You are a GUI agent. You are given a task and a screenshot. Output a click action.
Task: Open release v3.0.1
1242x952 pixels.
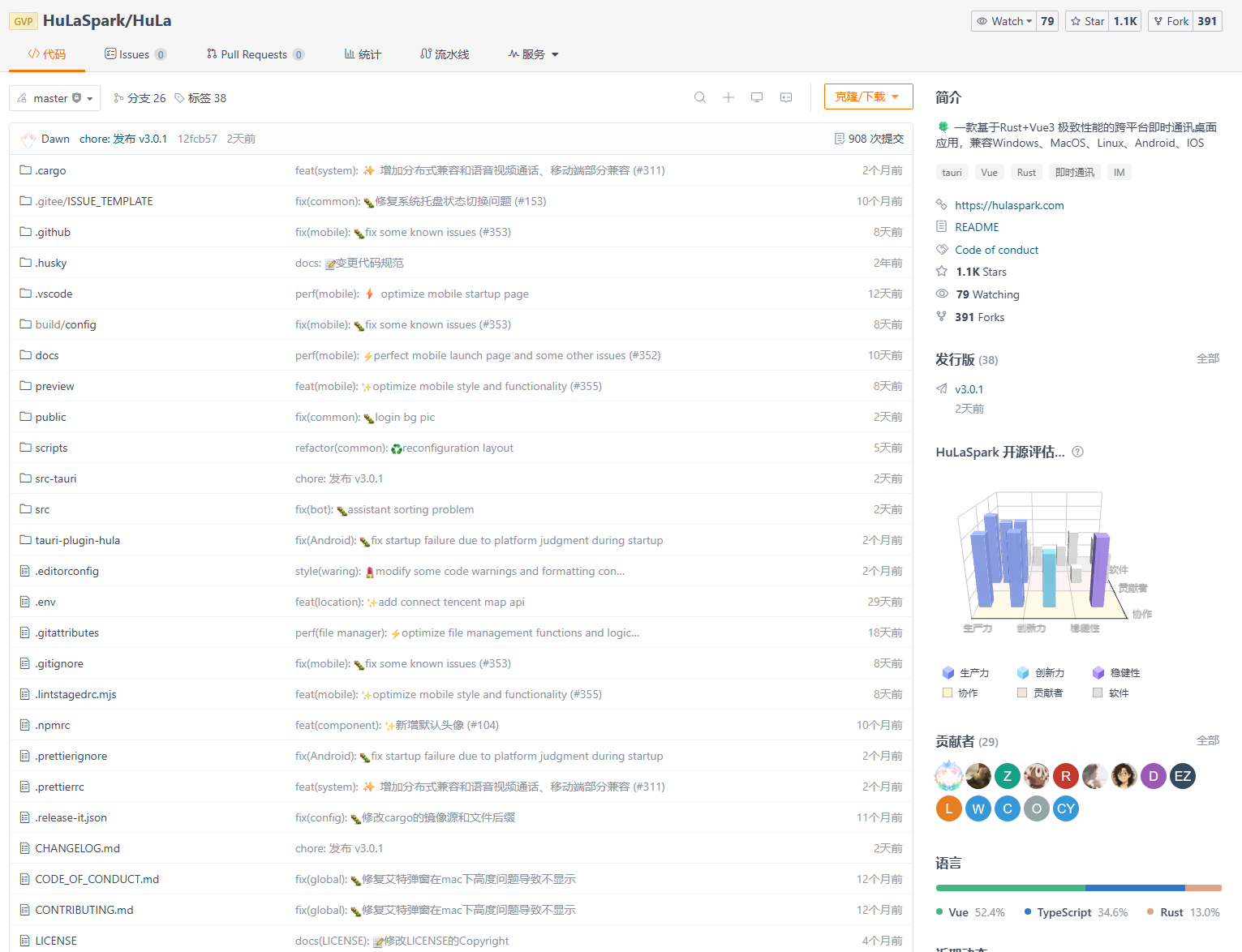(x=969, y=389)
